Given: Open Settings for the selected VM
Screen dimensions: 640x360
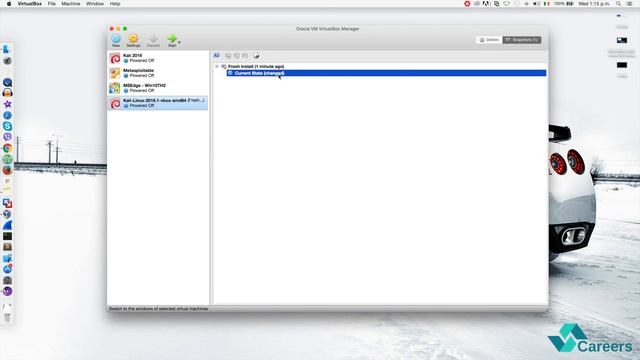Looking at the screenshot, I should click(133, 40).
